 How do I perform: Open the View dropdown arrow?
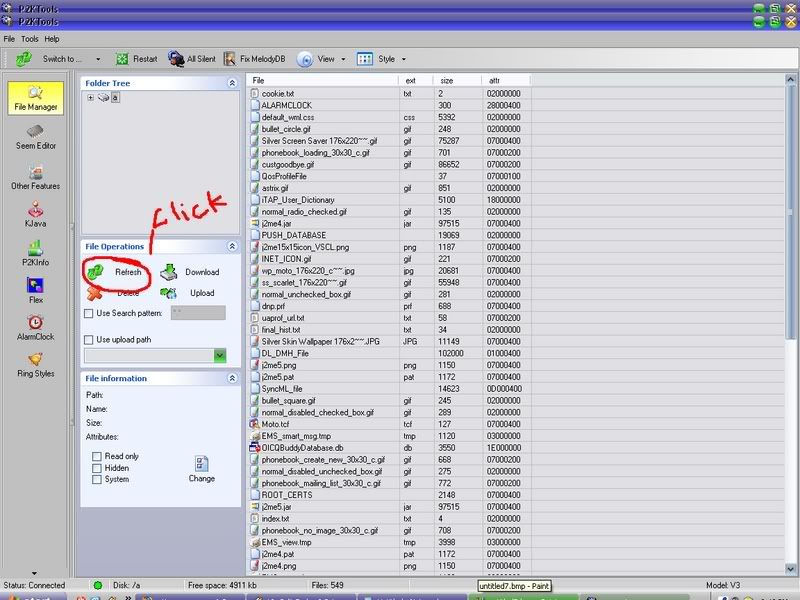click(343, 59)
